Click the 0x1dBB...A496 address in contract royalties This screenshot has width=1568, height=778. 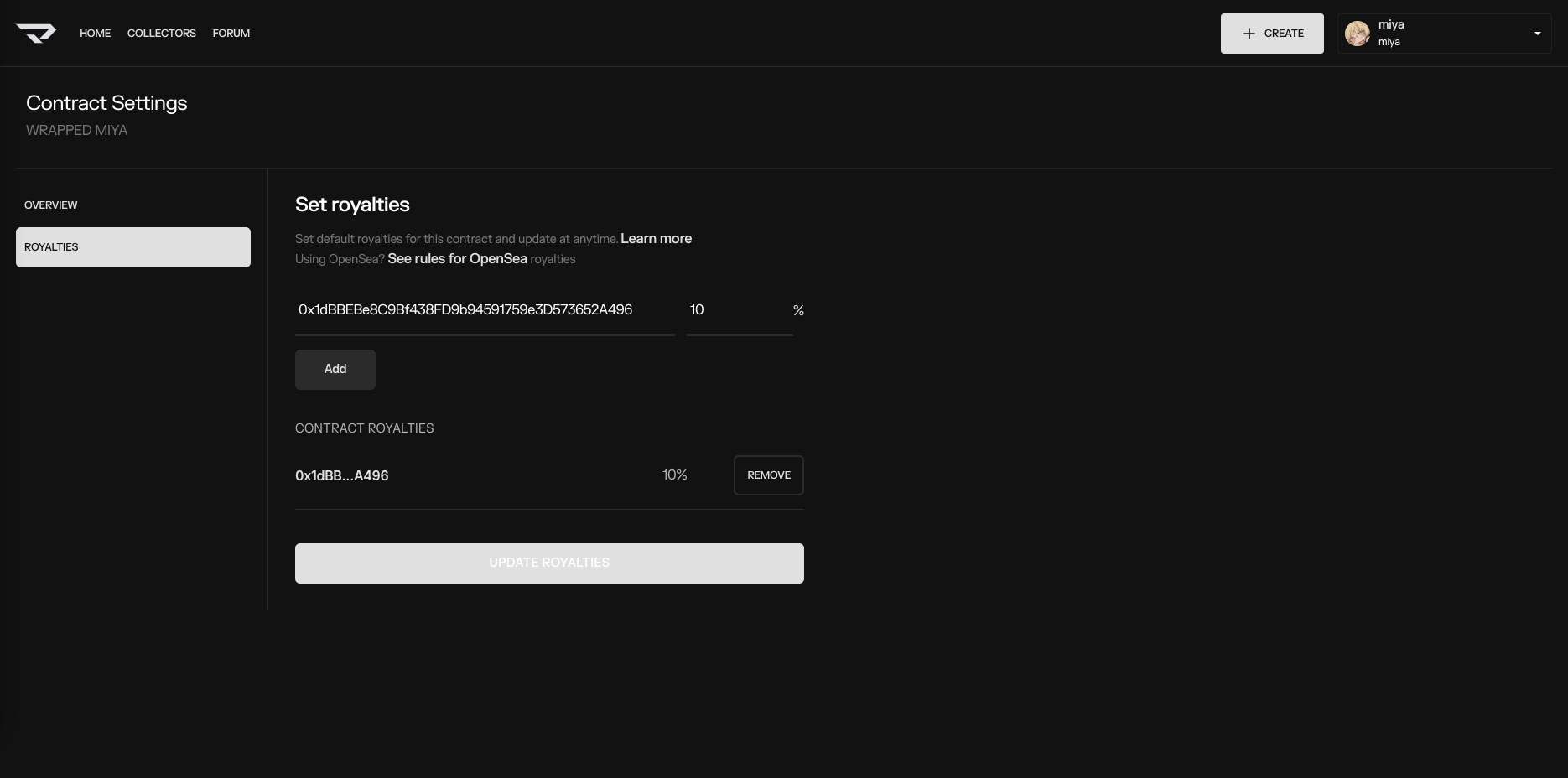341,475
